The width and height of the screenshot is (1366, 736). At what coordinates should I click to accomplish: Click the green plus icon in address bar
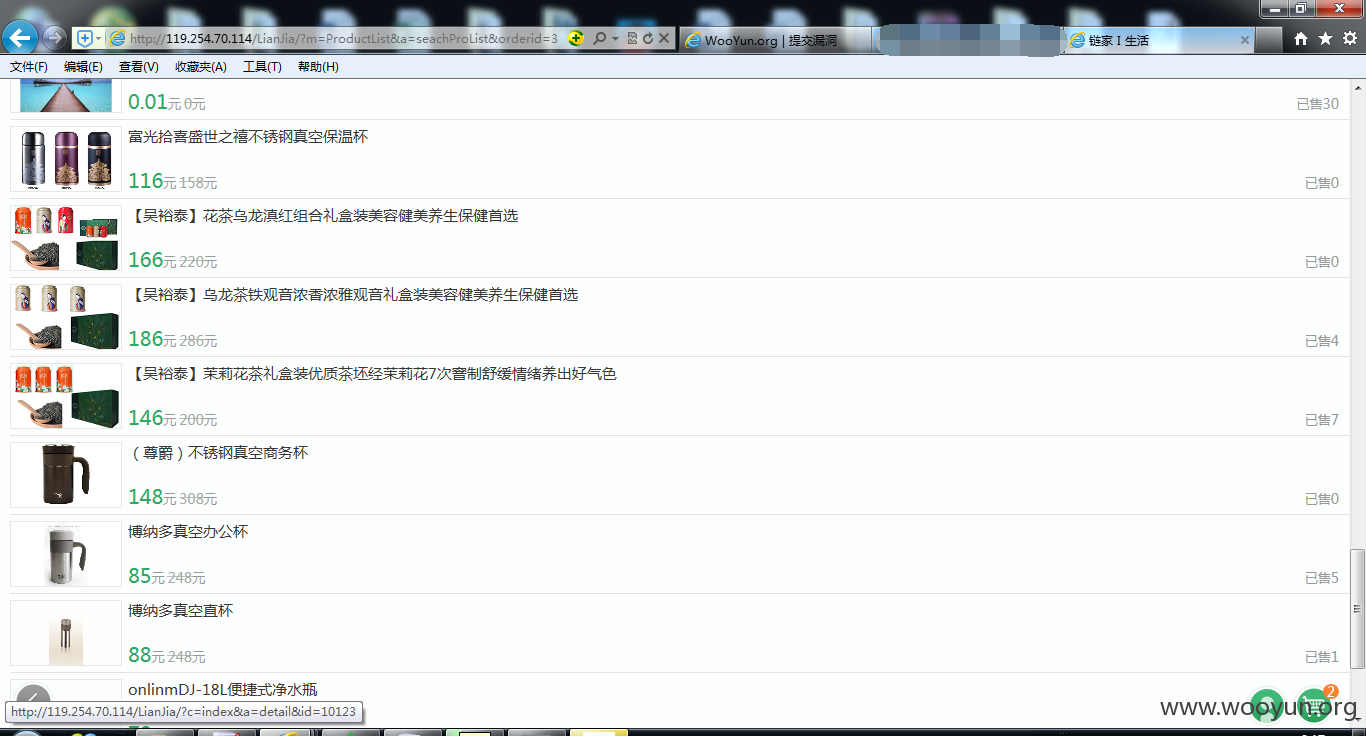click(576, 38)
